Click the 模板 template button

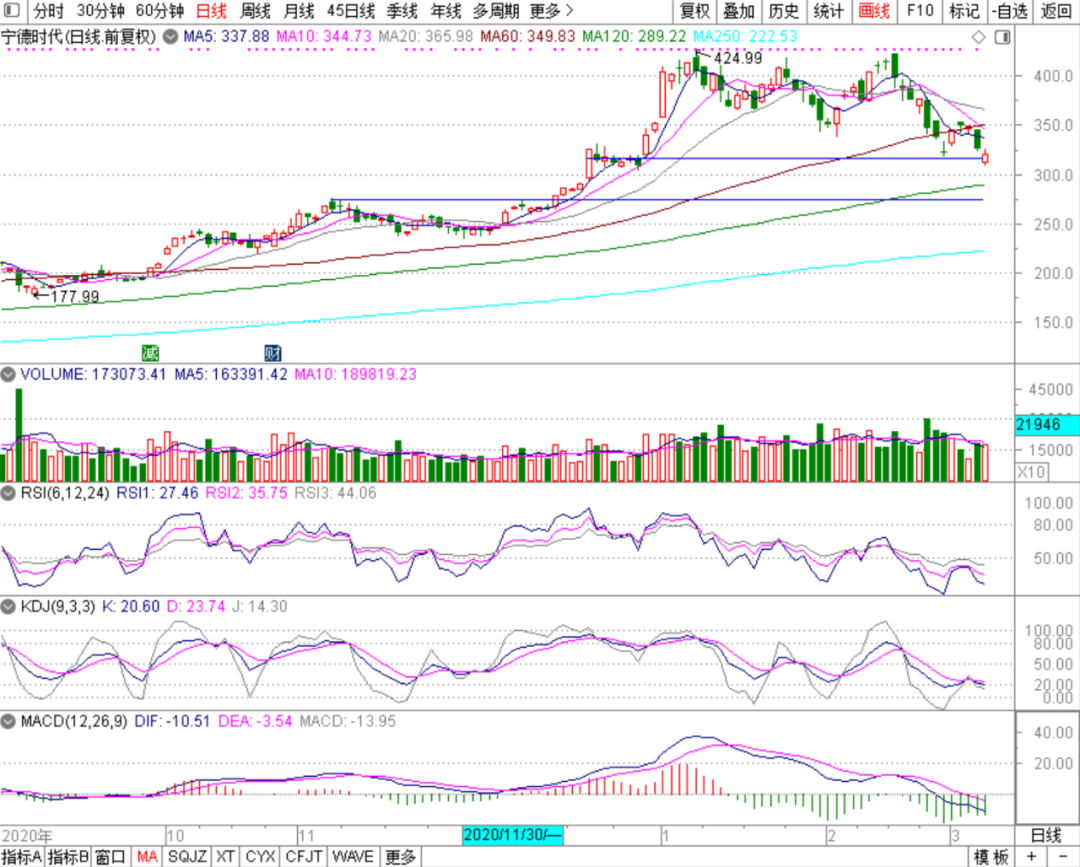[990, 857]
